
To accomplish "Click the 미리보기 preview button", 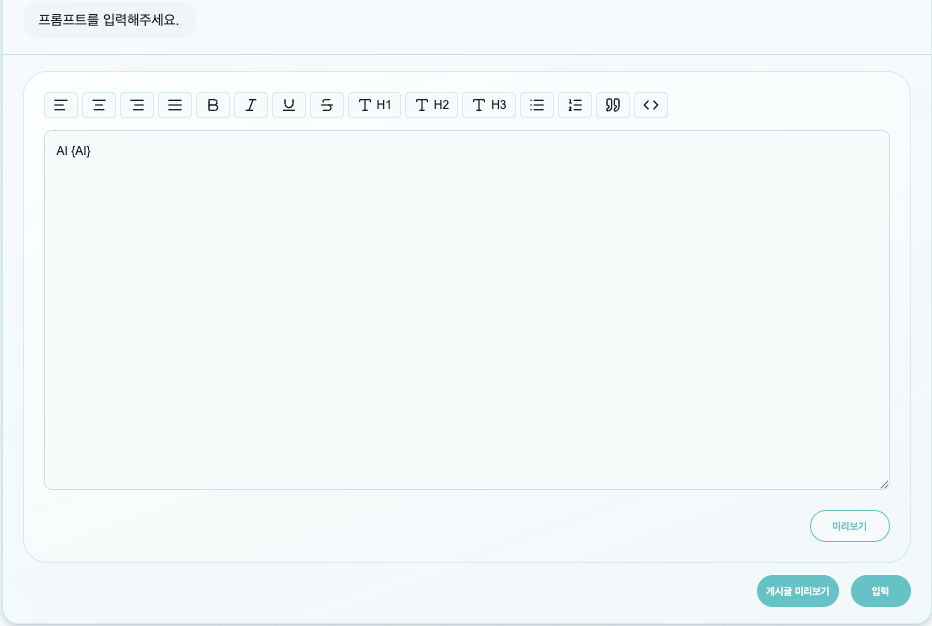I will (849, 526).
